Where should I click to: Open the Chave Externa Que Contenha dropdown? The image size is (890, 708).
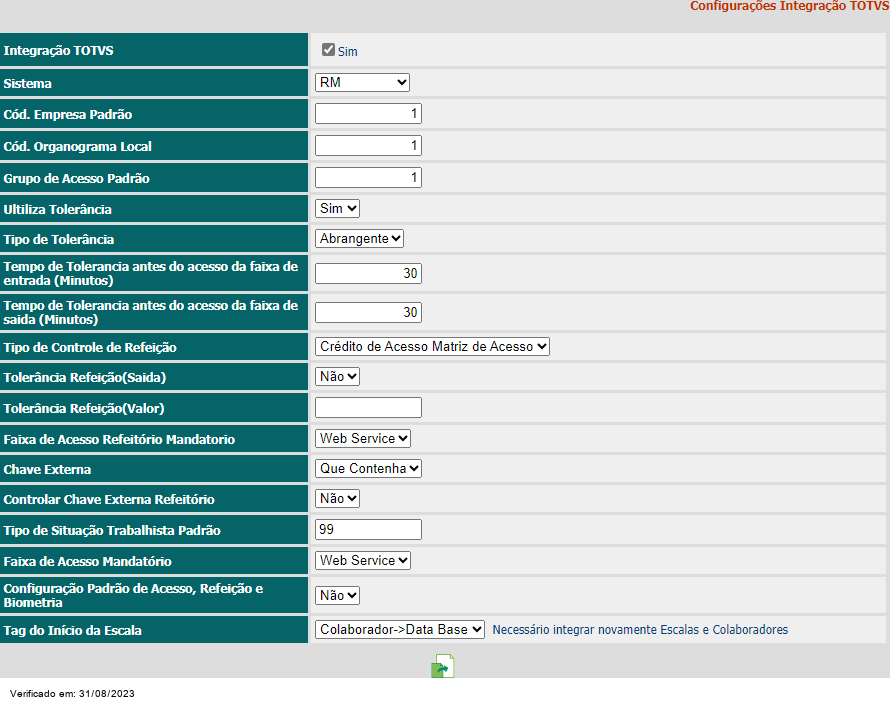368,468
